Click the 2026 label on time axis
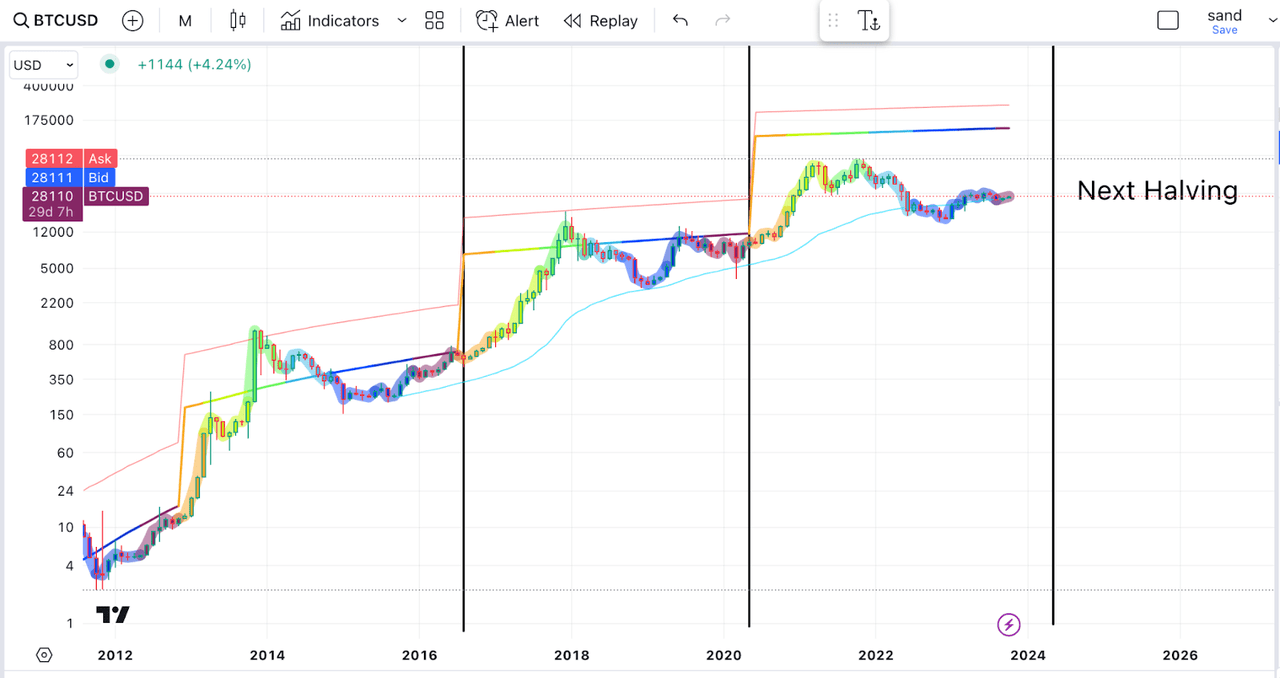 point(1180,655)
